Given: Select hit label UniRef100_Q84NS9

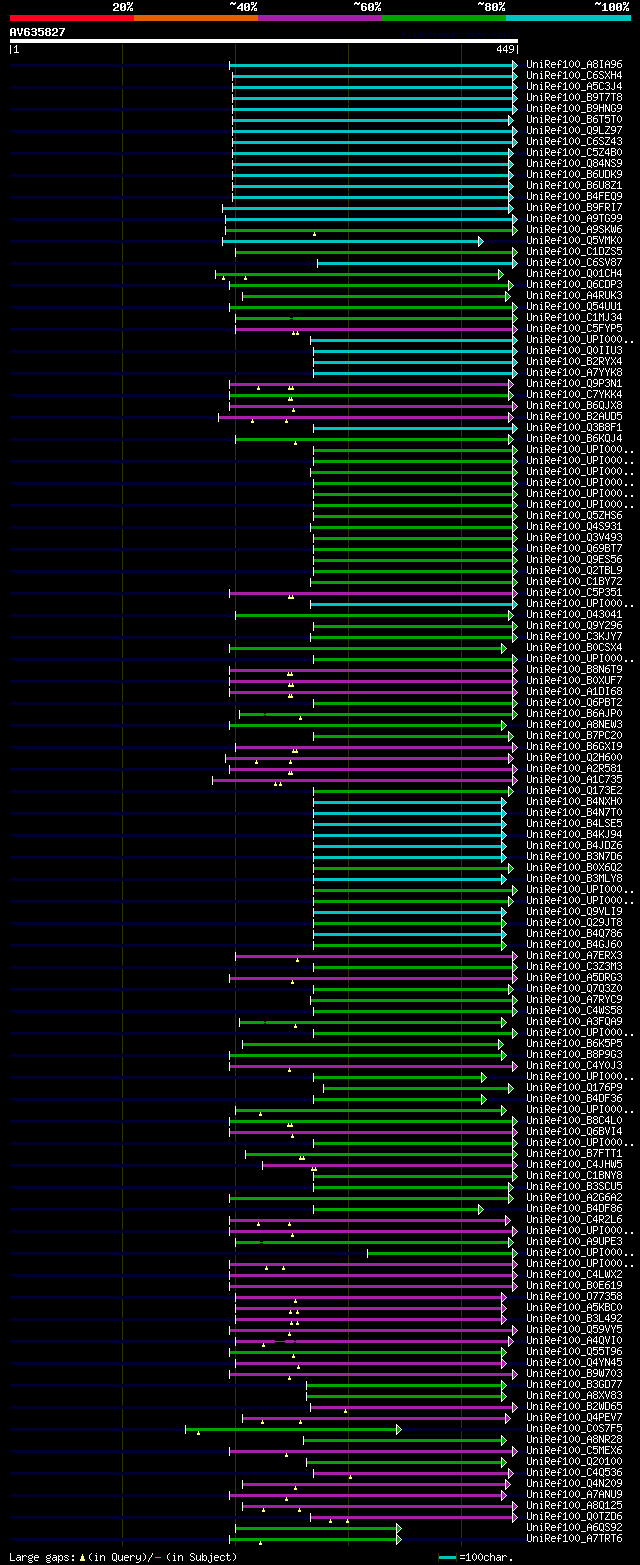Looking at the screenshot, I should click(x=574, y=163).
